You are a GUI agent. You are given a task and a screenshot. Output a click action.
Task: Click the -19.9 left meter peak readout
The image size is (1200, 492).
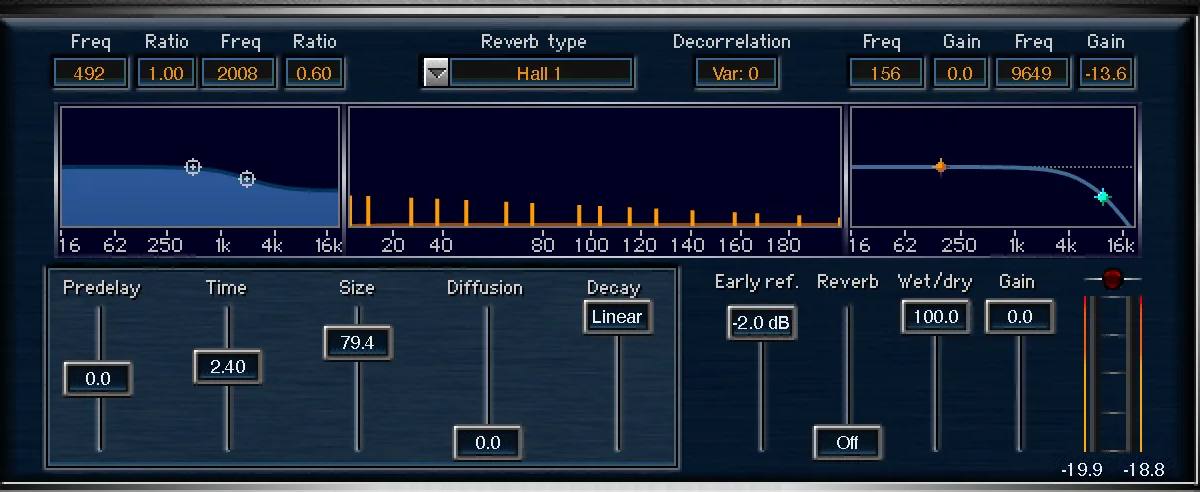click(1082, 470)
